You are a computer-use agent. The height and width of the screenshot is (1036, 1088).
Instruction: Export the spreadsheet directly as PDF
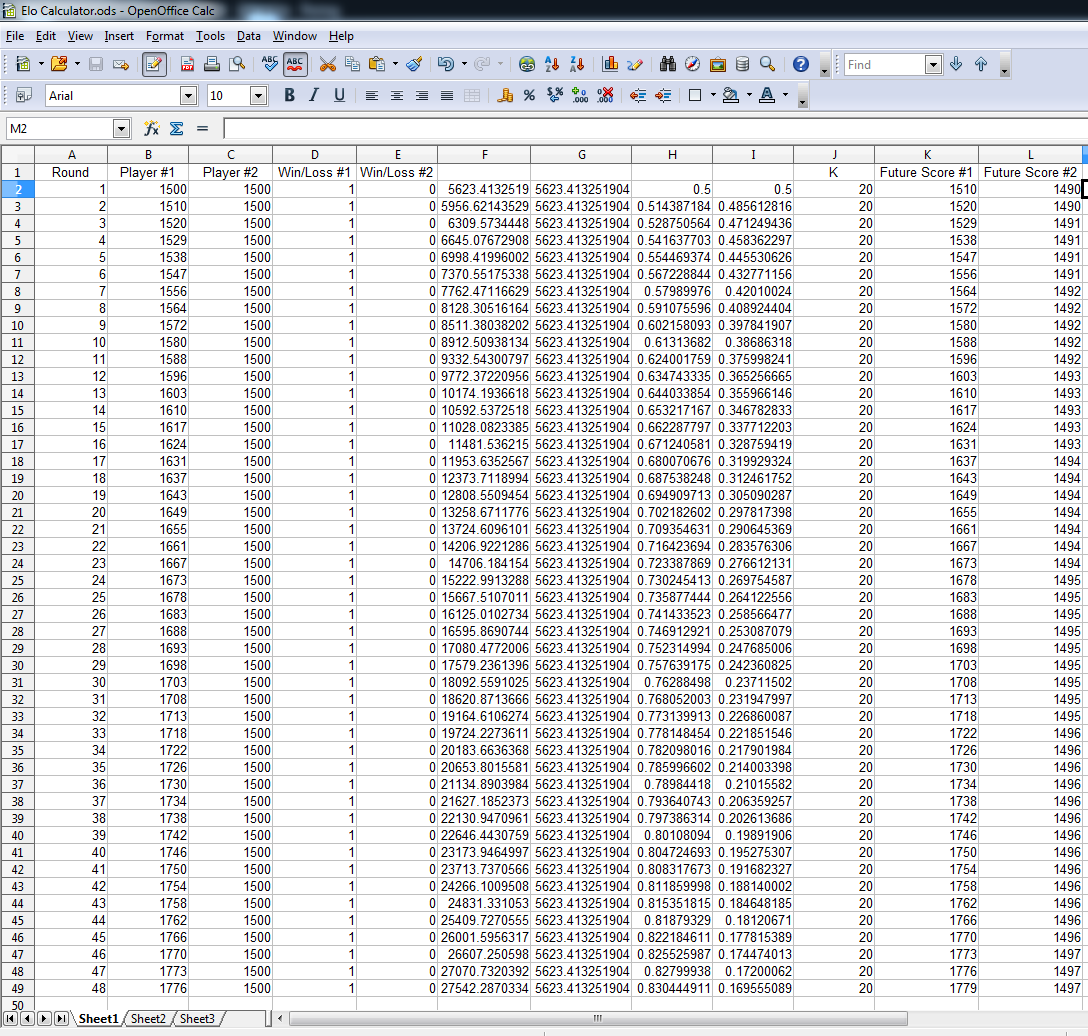pyautogui.click(x=187, y=64)
